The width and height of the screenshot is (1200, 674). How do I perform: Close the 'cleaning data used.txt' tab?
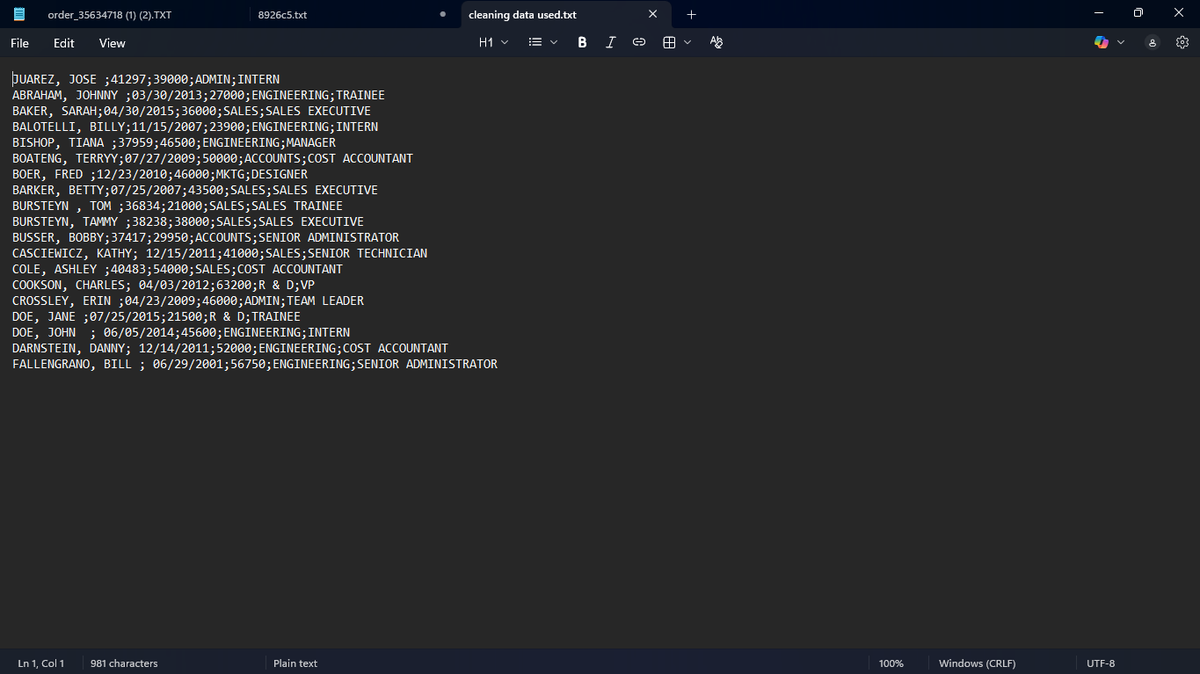[653, 15]
